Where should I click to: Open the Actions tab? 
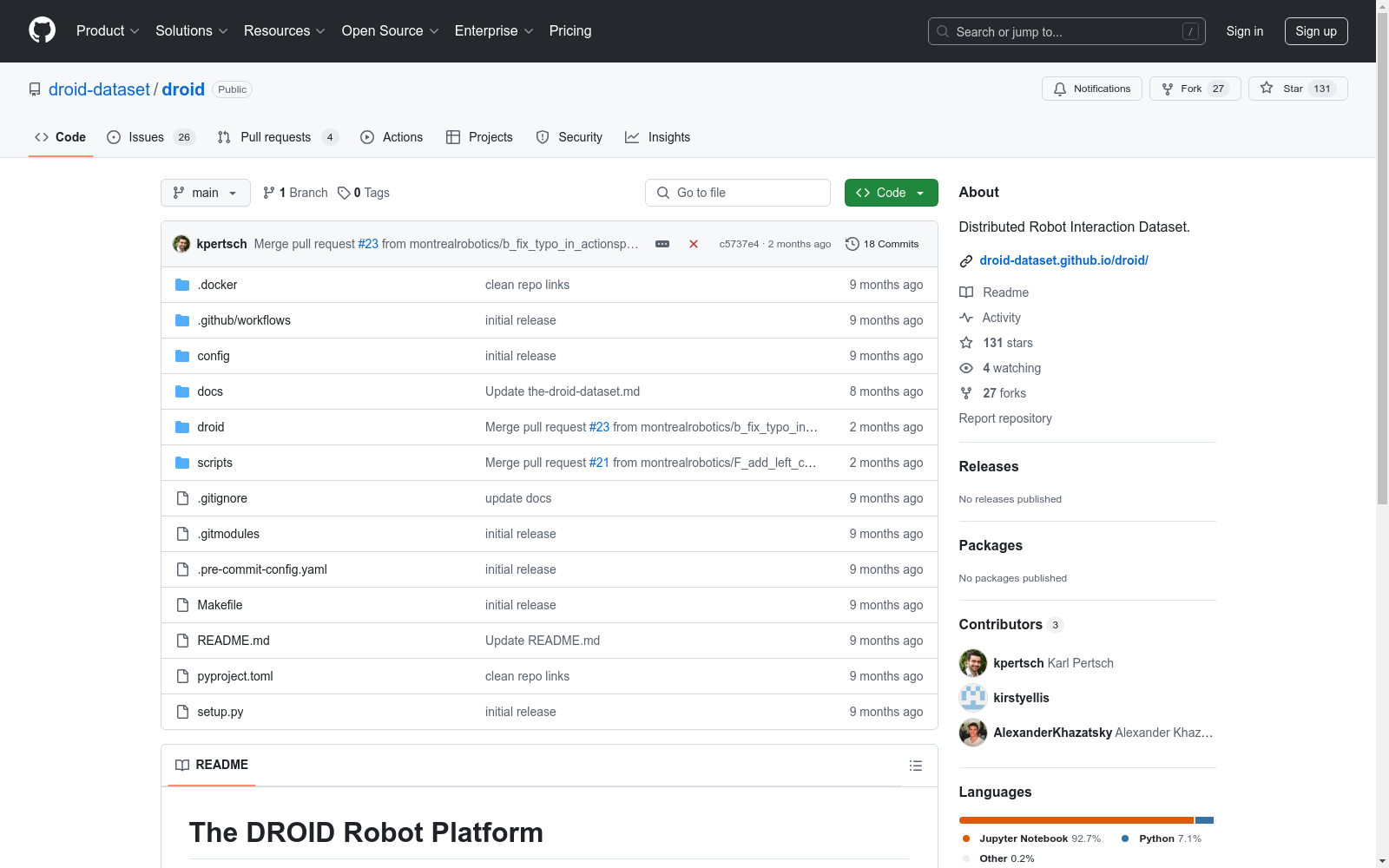[x=392, y=137]
